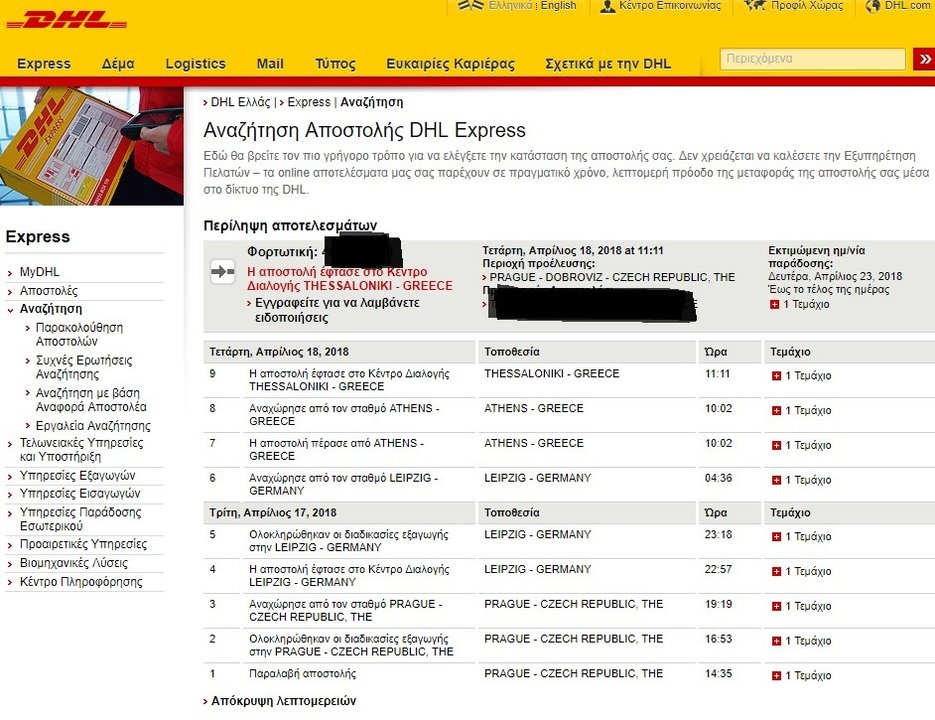Open Υπηρεσίες Εισαγωγών sidebar item
This screenshot has width=935, height=720.
(80, 493)
